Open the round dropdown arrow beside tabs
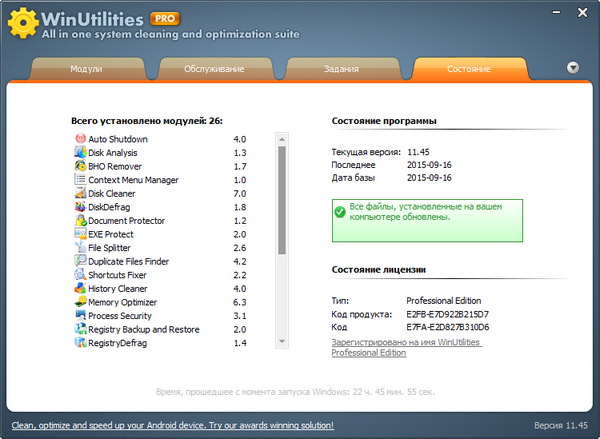This screenshot has height=439, width=600. click(573, 68)
